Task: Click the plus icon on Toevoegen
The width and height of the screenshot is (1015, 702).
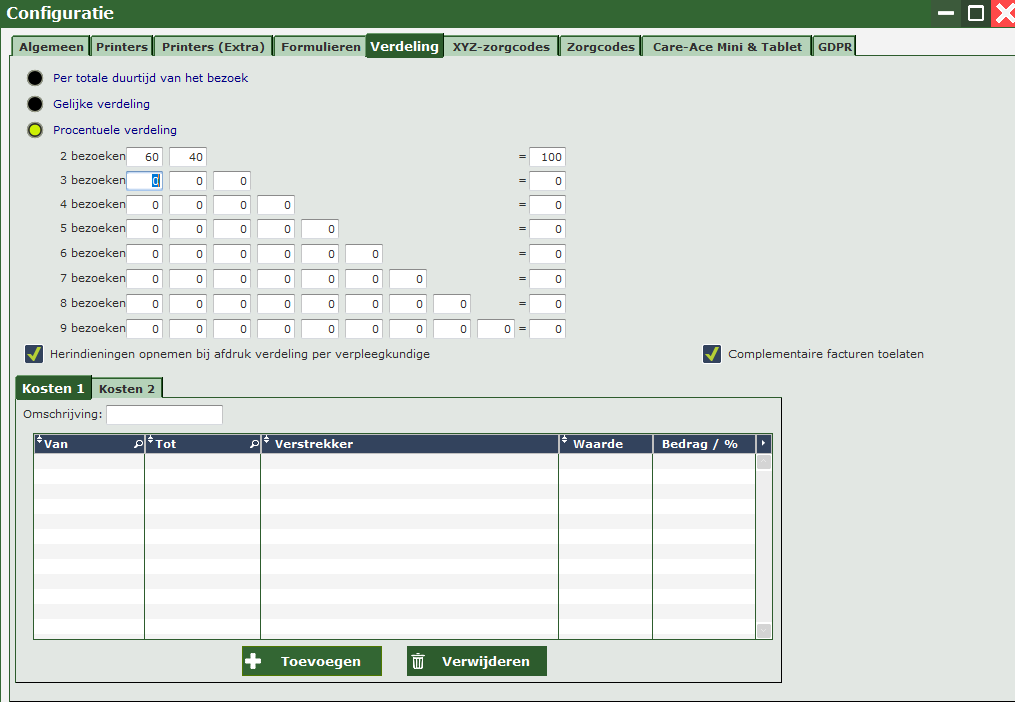Action: tap(253, 661)
